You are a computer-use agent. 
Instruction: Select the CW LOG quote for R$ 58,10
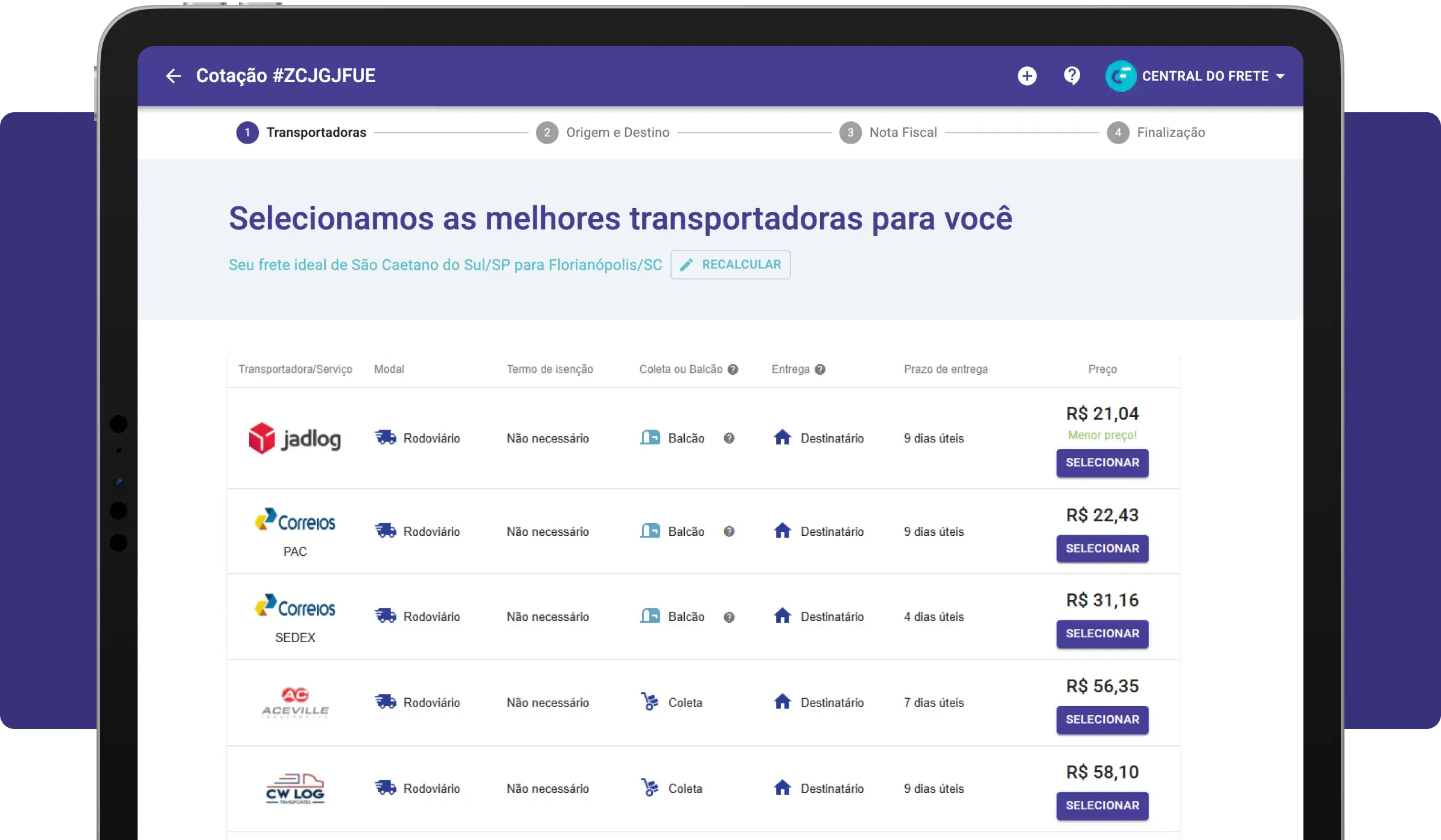pyautogui.click(x=1102, y=806)
